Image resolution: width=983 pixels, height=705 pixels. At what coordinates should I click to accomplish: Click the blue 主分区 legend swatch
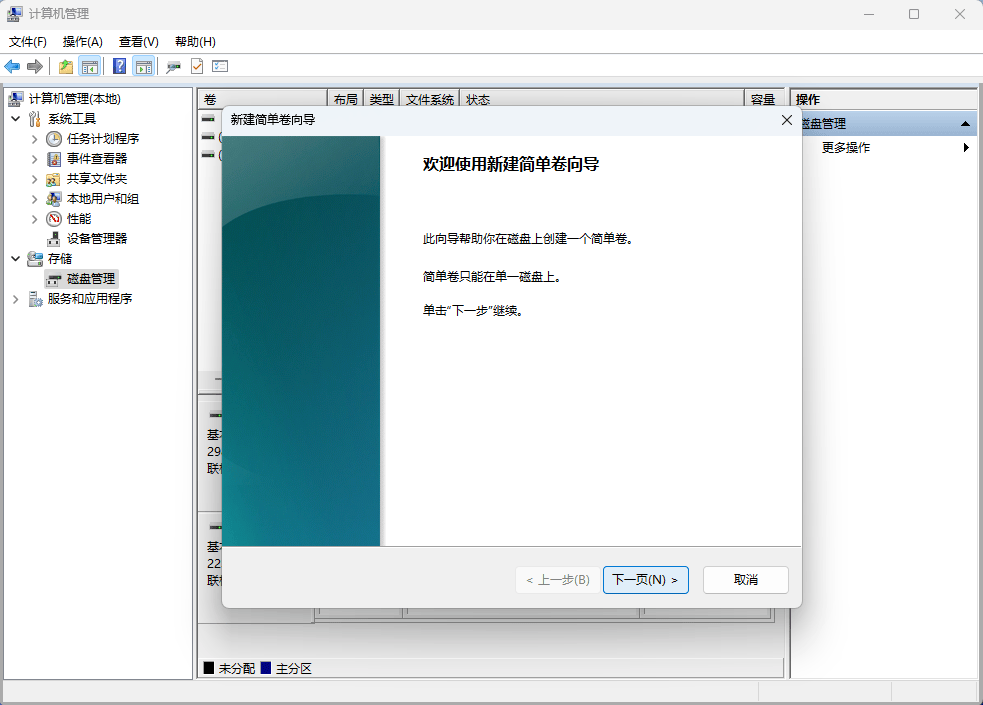(x=266, y=668)
